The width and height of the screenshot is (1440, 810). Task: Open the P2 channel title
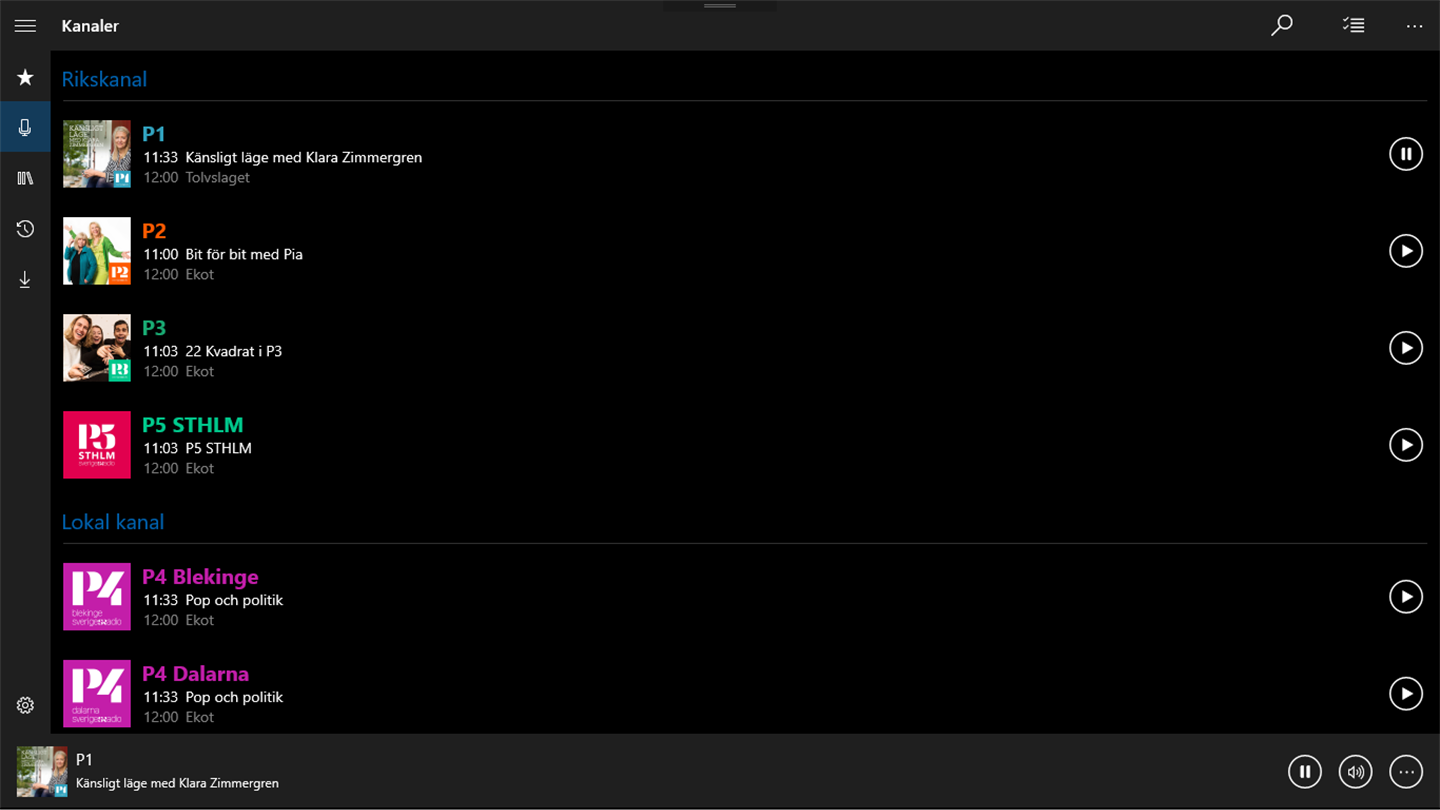click(x=154, y=231)
